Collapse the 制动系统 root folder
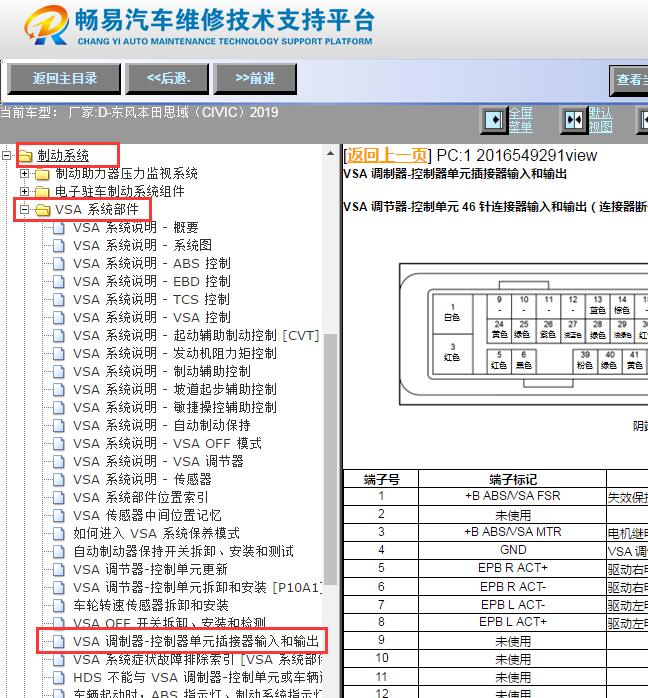 click(x=7, y=155)
